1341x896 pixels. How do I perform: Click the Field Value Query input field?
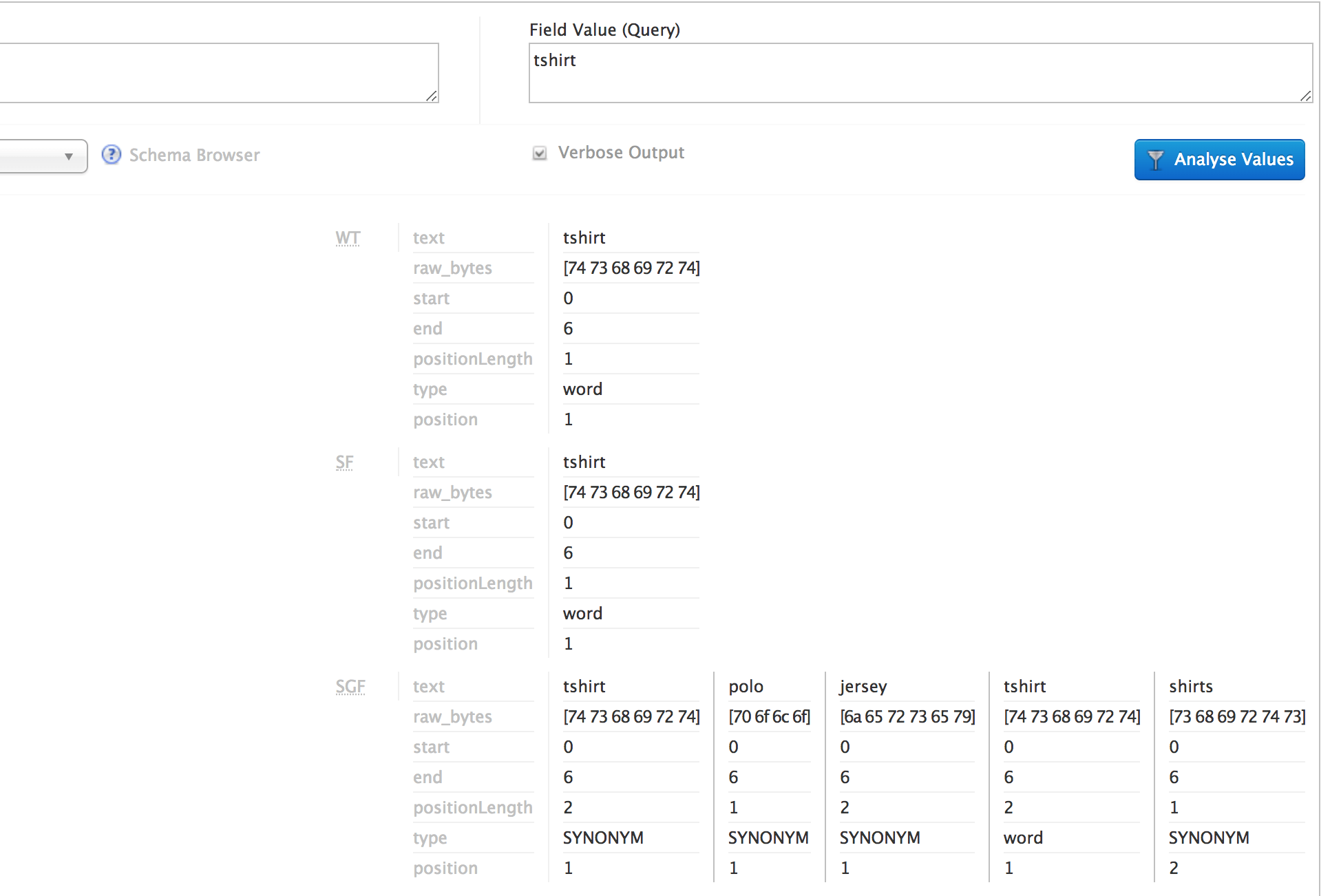coord(920,72)
